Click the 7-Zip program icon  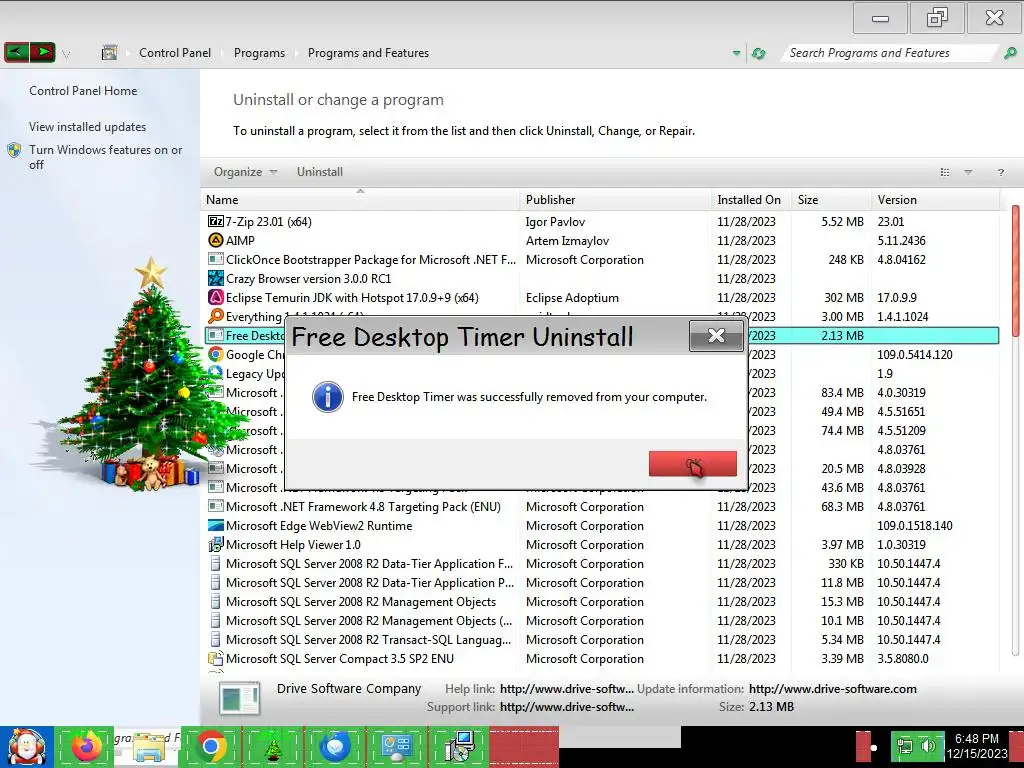[216, 221]
